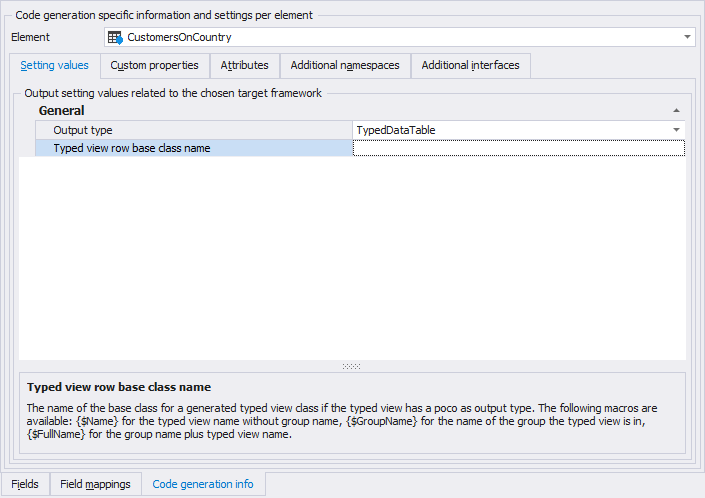
Task: Select the Typed view row base class name label
Action: tap(131, 148)
